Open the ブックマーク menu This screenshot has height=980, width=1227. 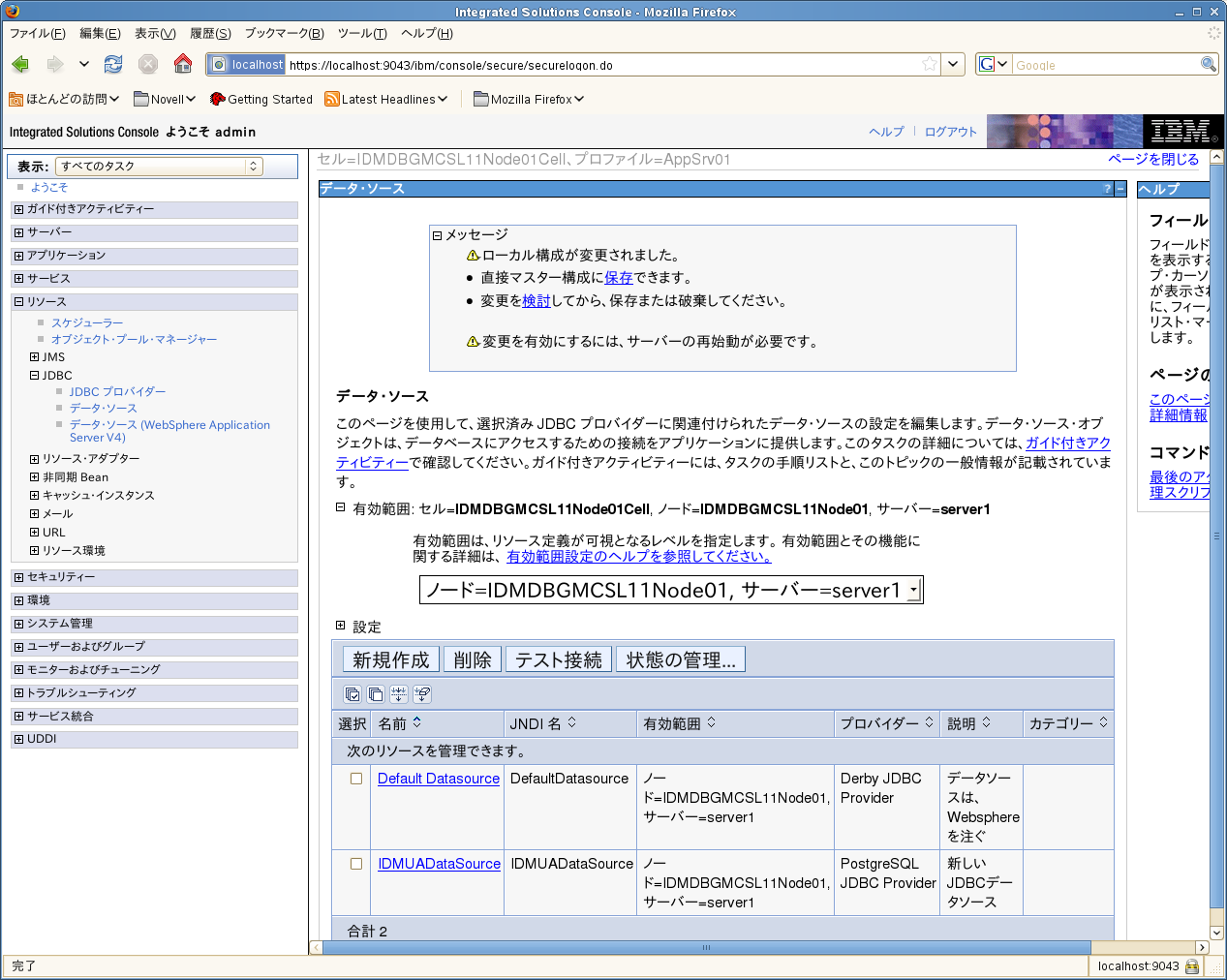pyautogui.click(x=284, y=34)
